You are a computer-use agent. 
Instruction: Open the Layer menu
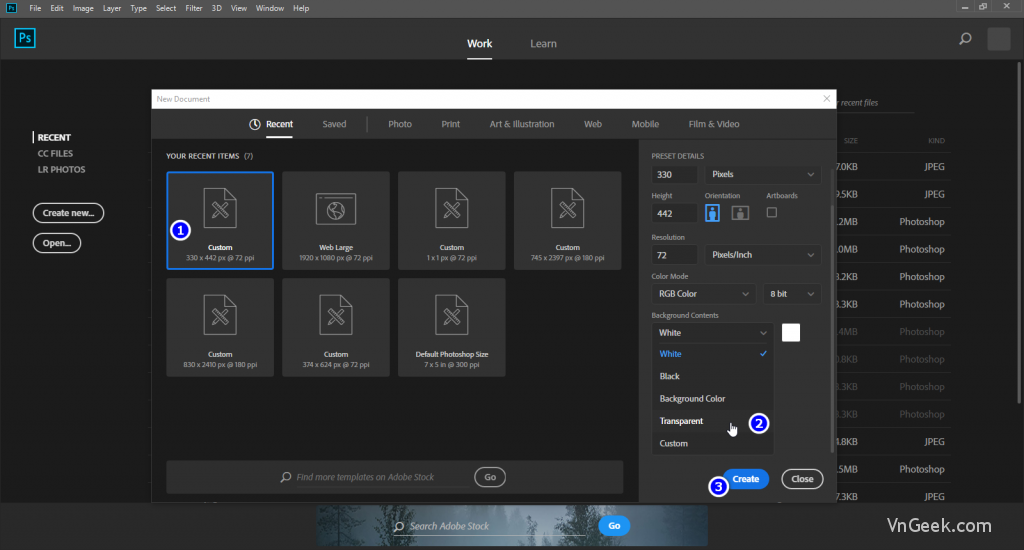tap(112, 8)
